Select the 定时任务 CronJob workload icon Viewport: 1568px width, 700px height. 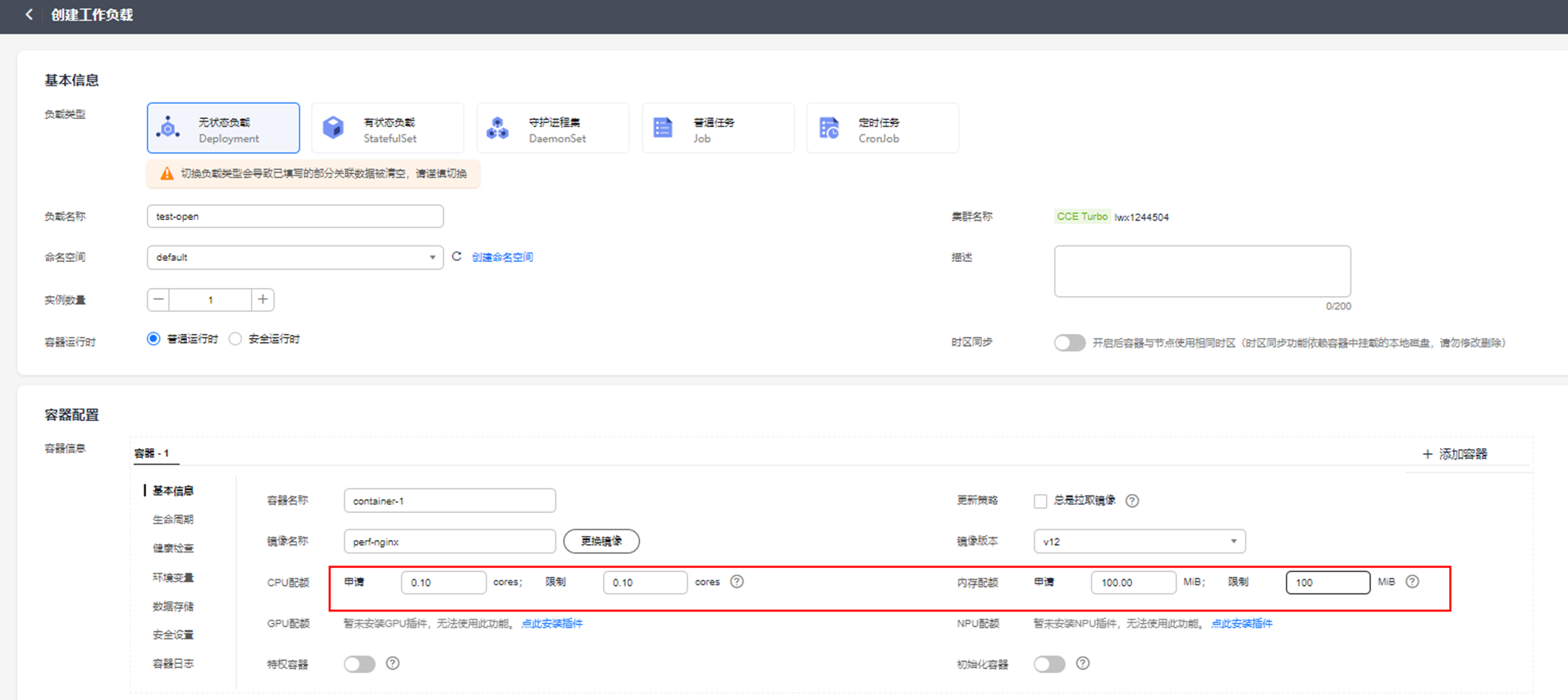click(x=829, y=128)
